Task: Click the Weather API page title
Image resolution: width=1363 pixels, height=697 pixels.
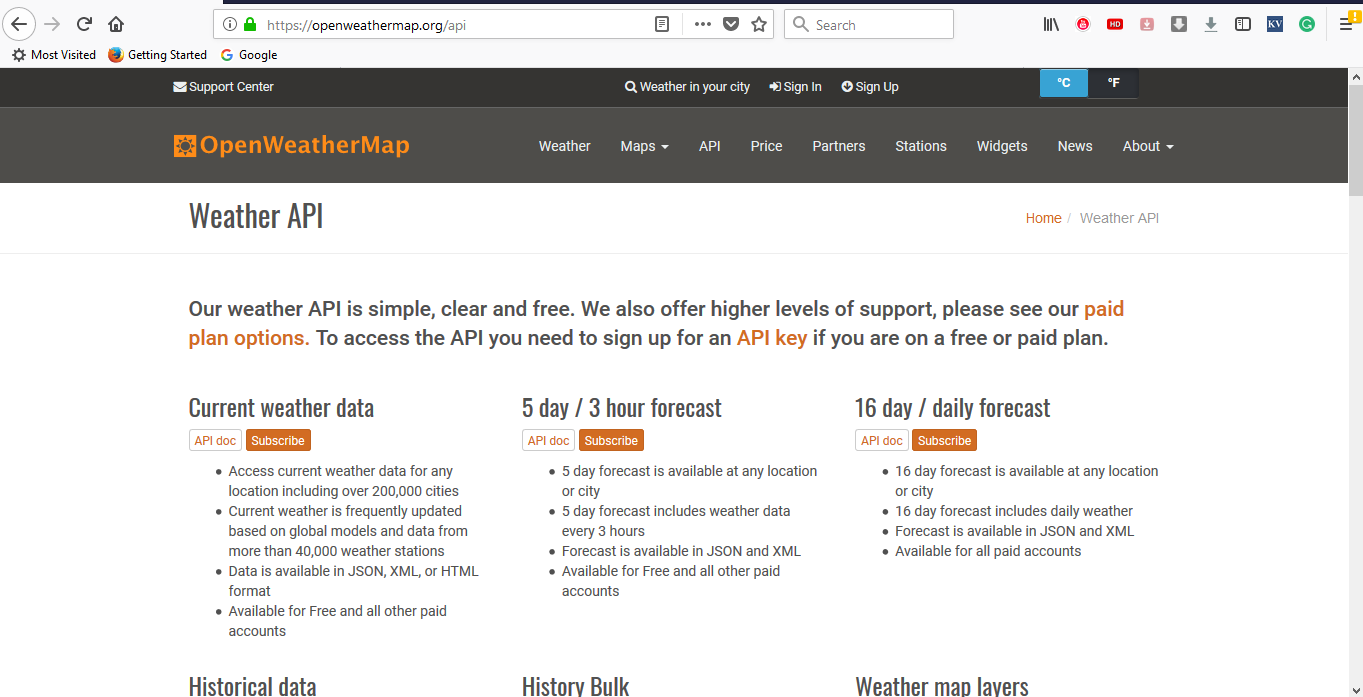Action: point(256,216)
